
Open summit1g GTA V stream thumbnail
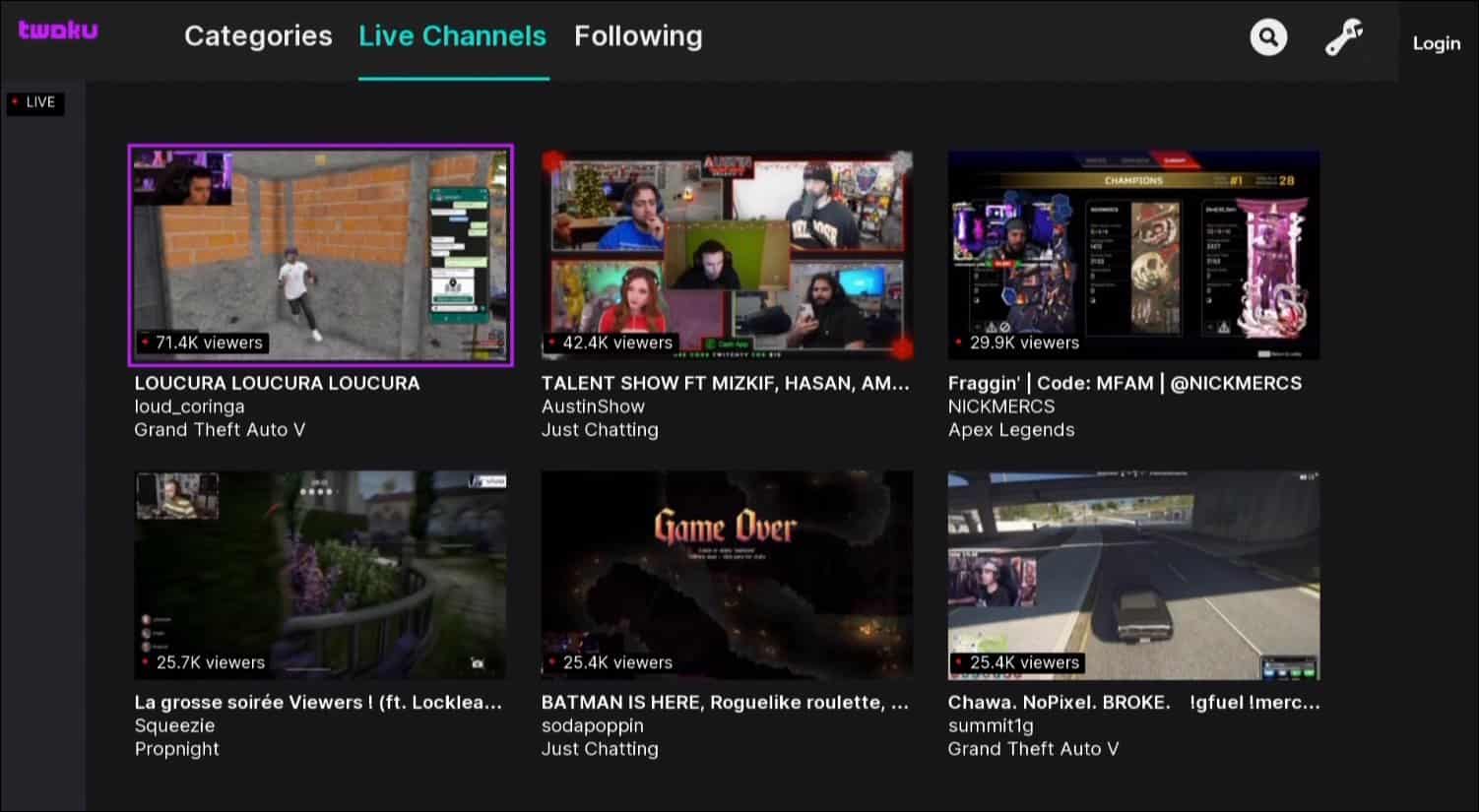pyautogui.click(x=1133, y=575)
